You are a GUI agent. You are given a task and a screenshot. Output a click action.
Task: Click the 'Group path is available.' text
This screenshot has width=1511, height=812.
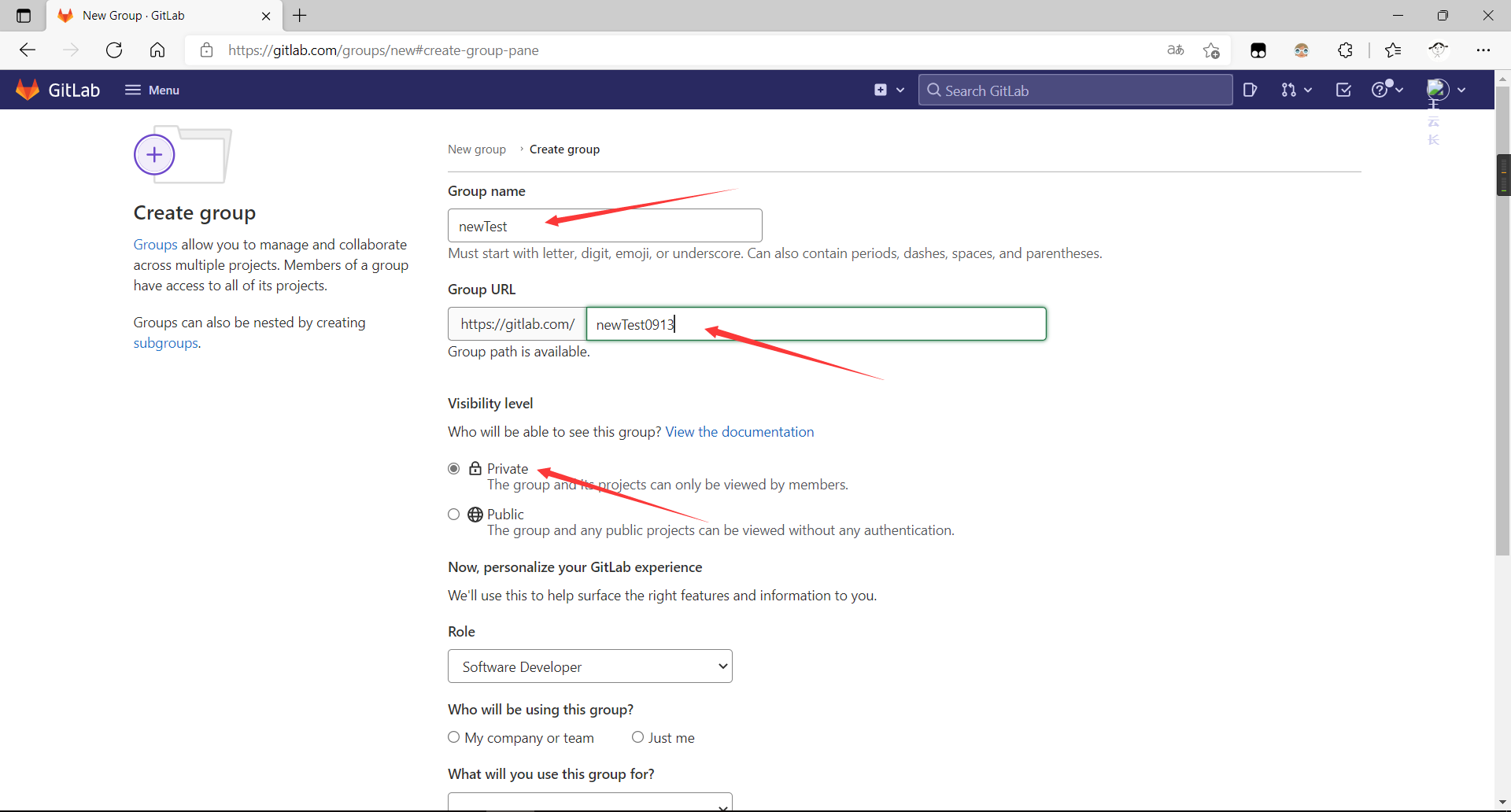click(519, 352)
